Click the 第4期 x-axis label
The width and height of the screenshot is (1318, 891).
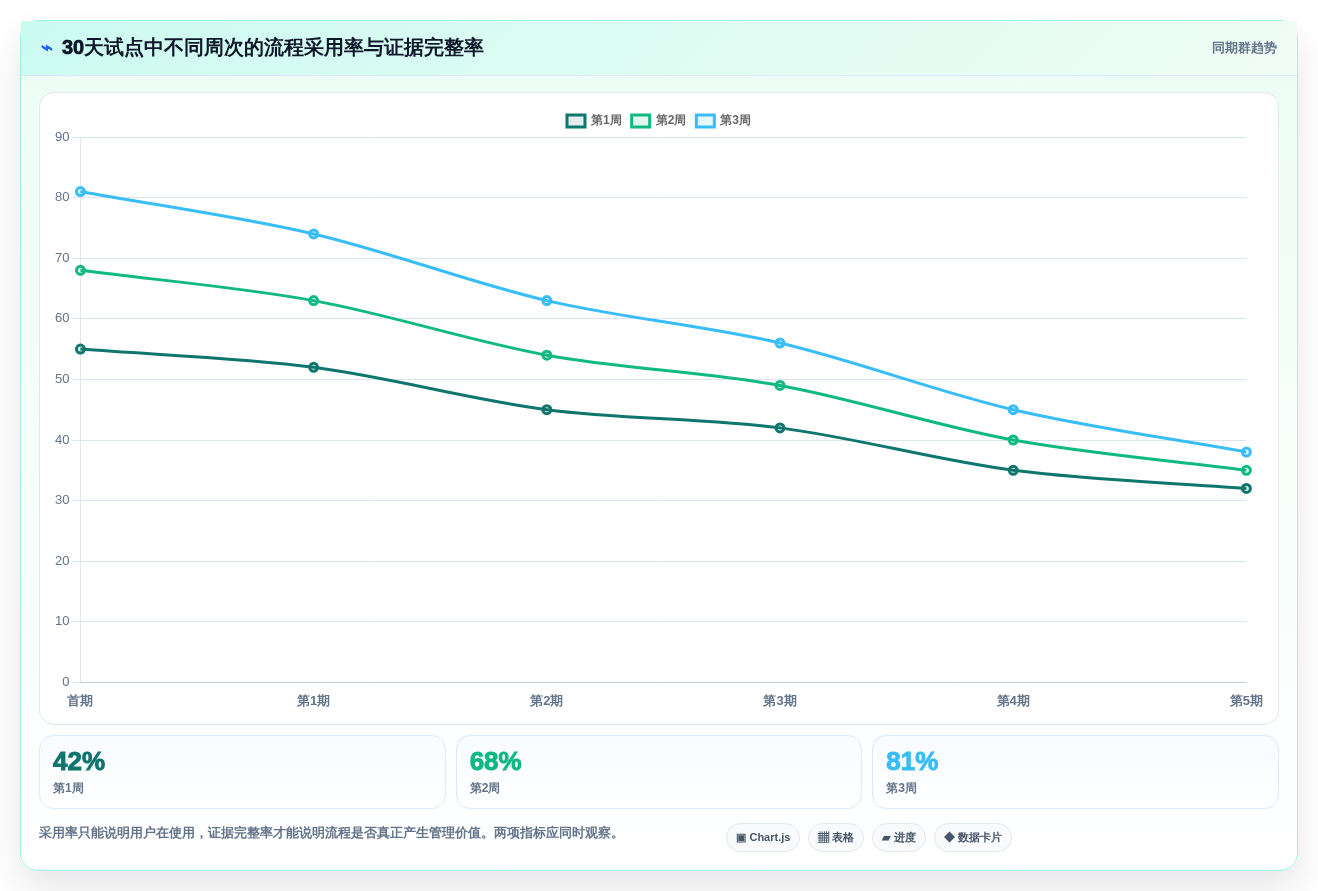tap(1013, 701)
